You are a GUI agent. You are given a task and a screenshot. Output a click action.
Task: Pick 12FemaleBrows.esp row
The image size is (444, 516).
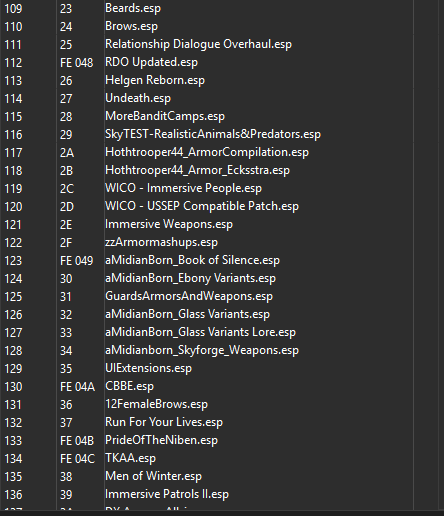[156, 404]
